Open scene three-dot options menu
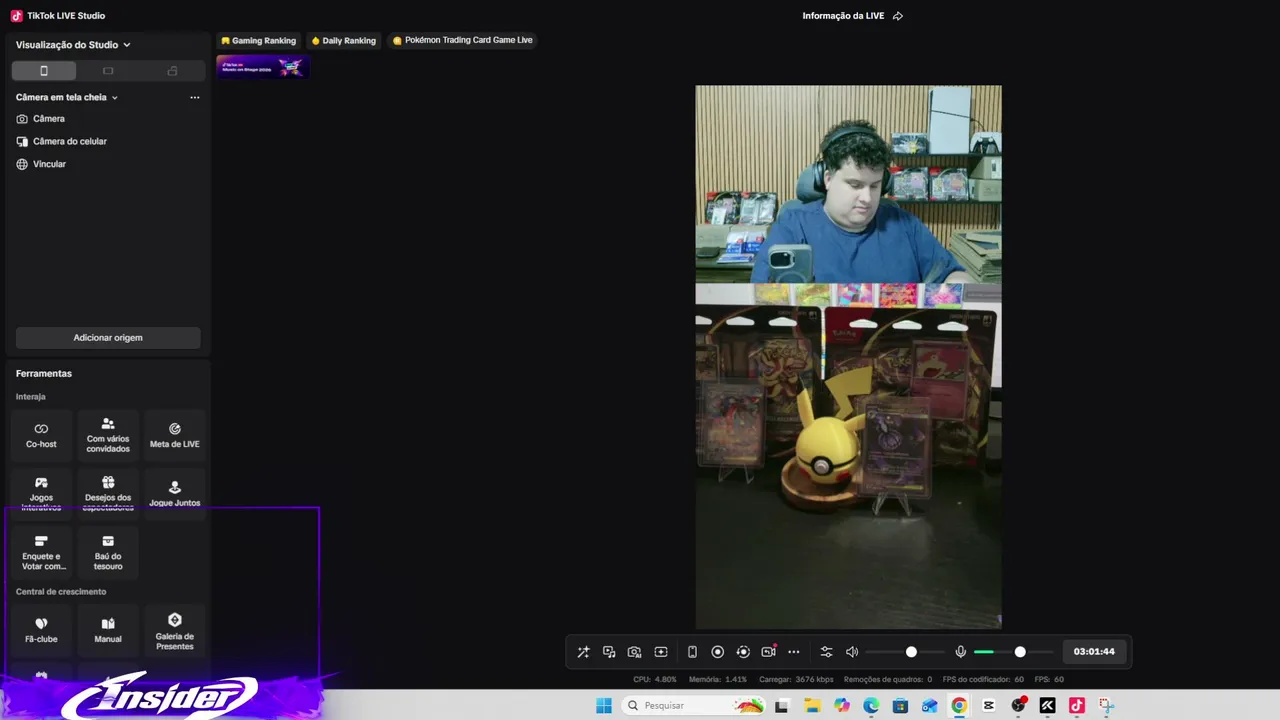 click(x=195, y=97)
